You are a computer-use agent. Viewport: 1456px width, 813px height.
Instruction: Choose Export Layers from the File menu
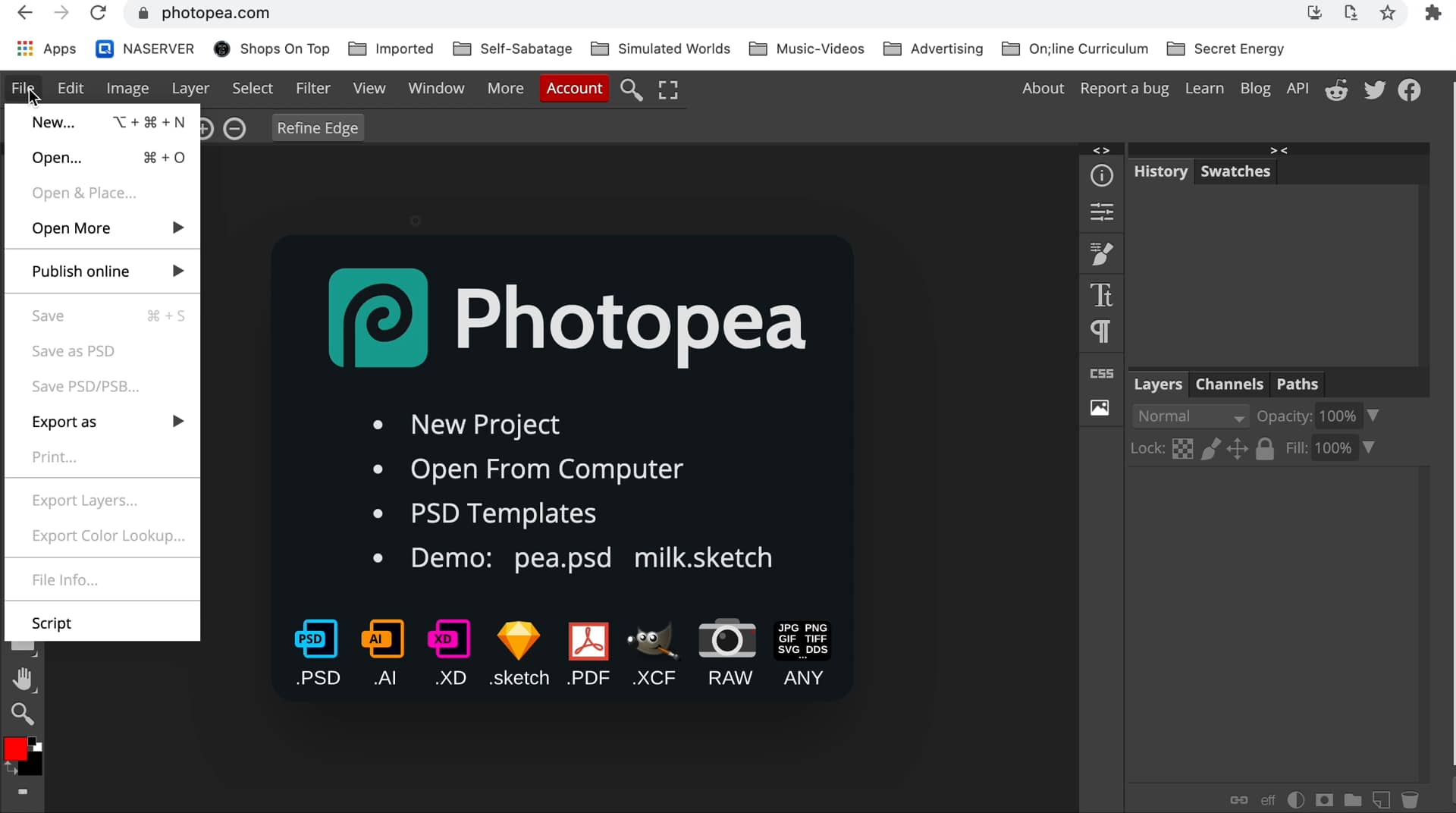point(84,500)
